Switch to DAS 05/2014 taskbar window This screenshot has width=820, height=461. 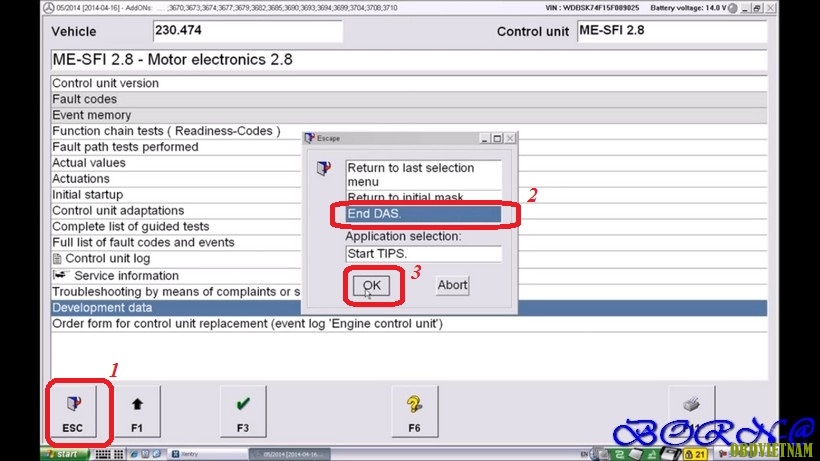tap(290, 454)
